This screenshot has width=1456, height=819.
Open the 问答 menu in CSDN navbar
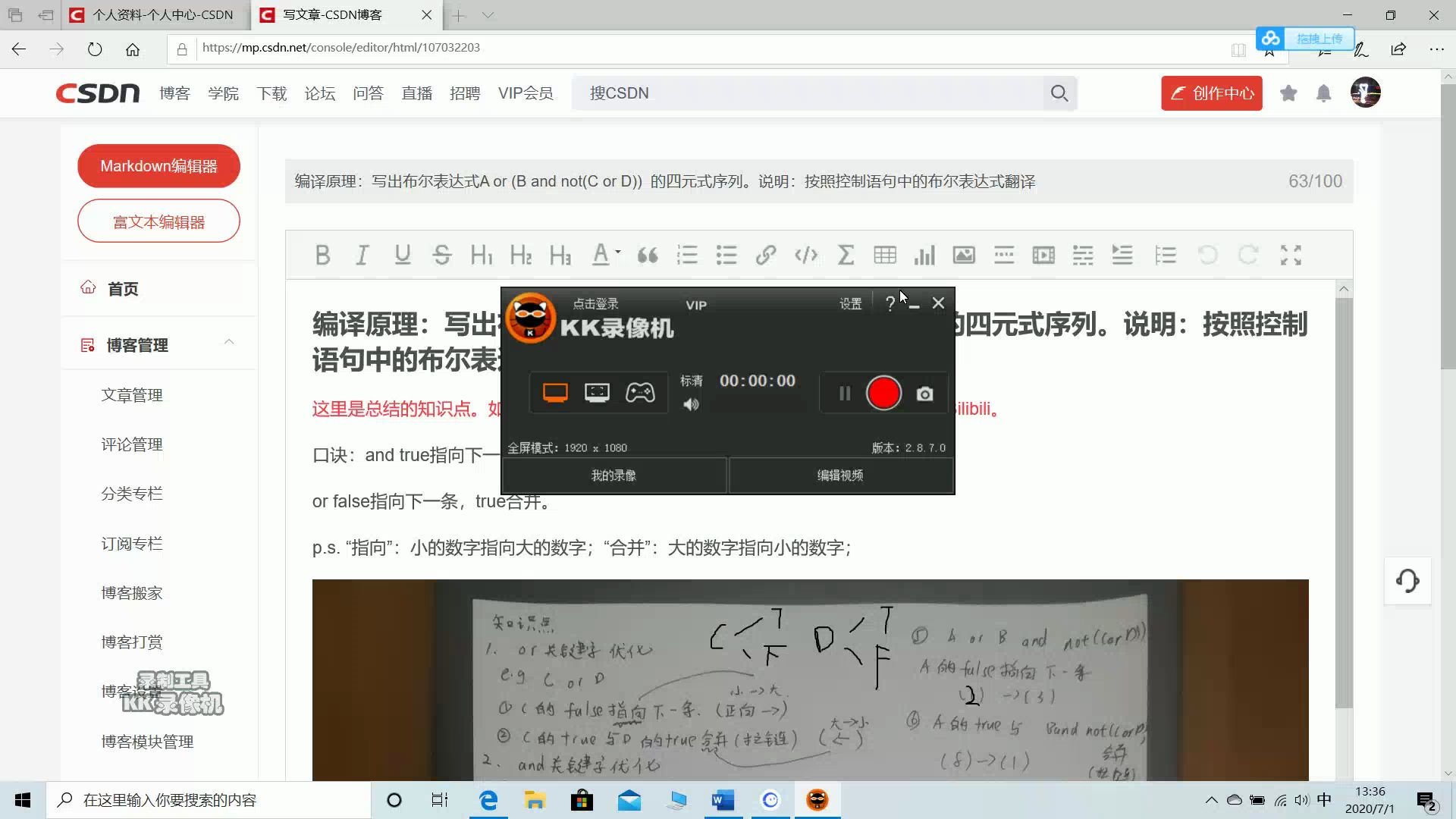(x=369, y=93)
